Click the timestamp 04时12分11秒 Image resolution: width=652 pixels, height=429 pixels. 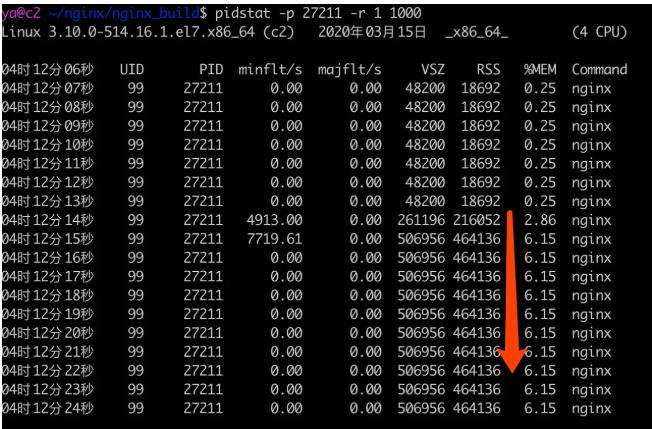click(x=47, y=164)
